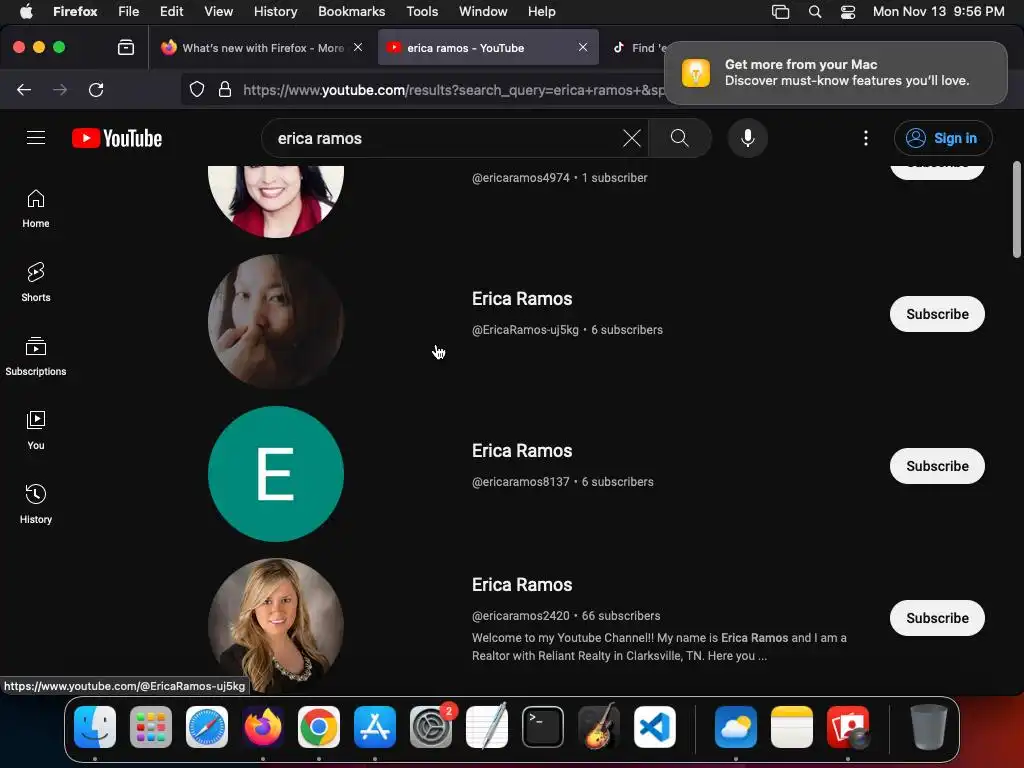Launch Safari from the Dock

point(207,727)
